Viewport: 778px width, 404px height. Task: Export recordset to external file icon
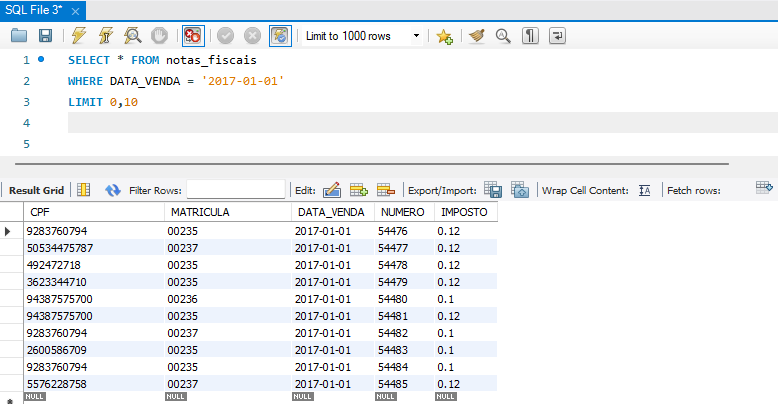(493, 190)
